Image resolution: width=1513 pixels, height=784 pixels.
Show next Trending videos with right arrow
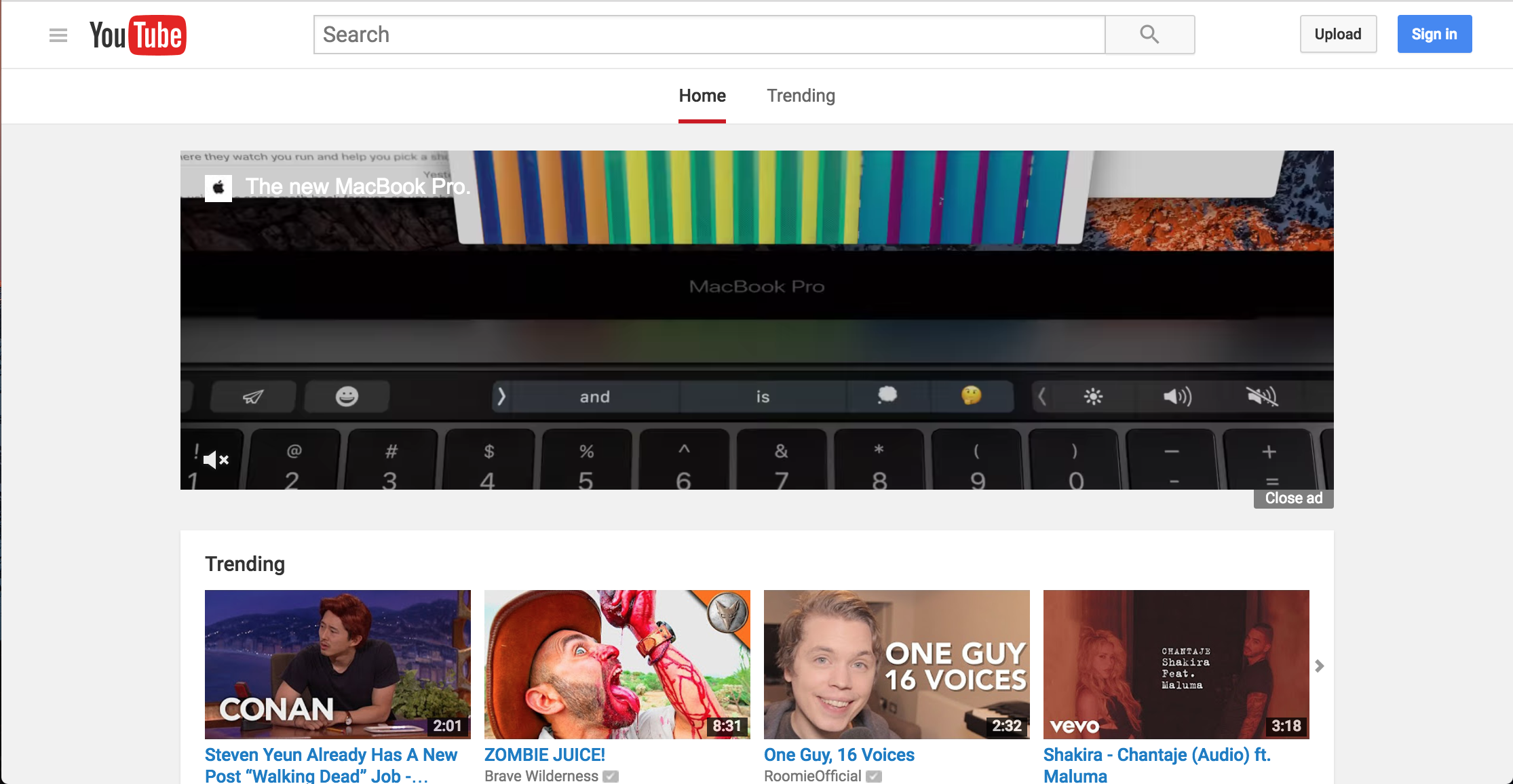click(x=1319, y=666)
